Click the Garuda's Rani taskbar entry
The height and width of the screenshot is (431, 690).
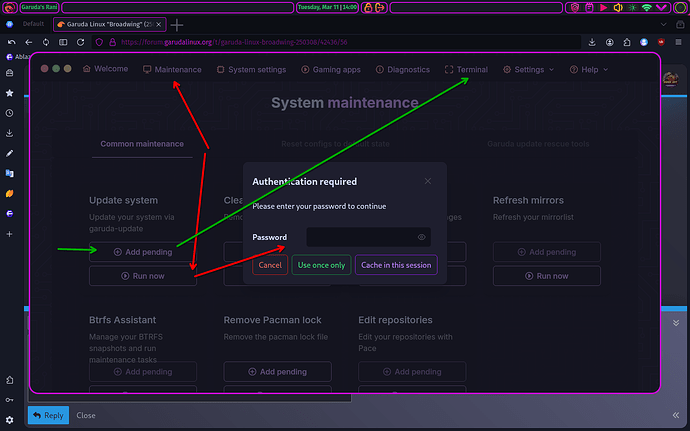tap(39, 7)
